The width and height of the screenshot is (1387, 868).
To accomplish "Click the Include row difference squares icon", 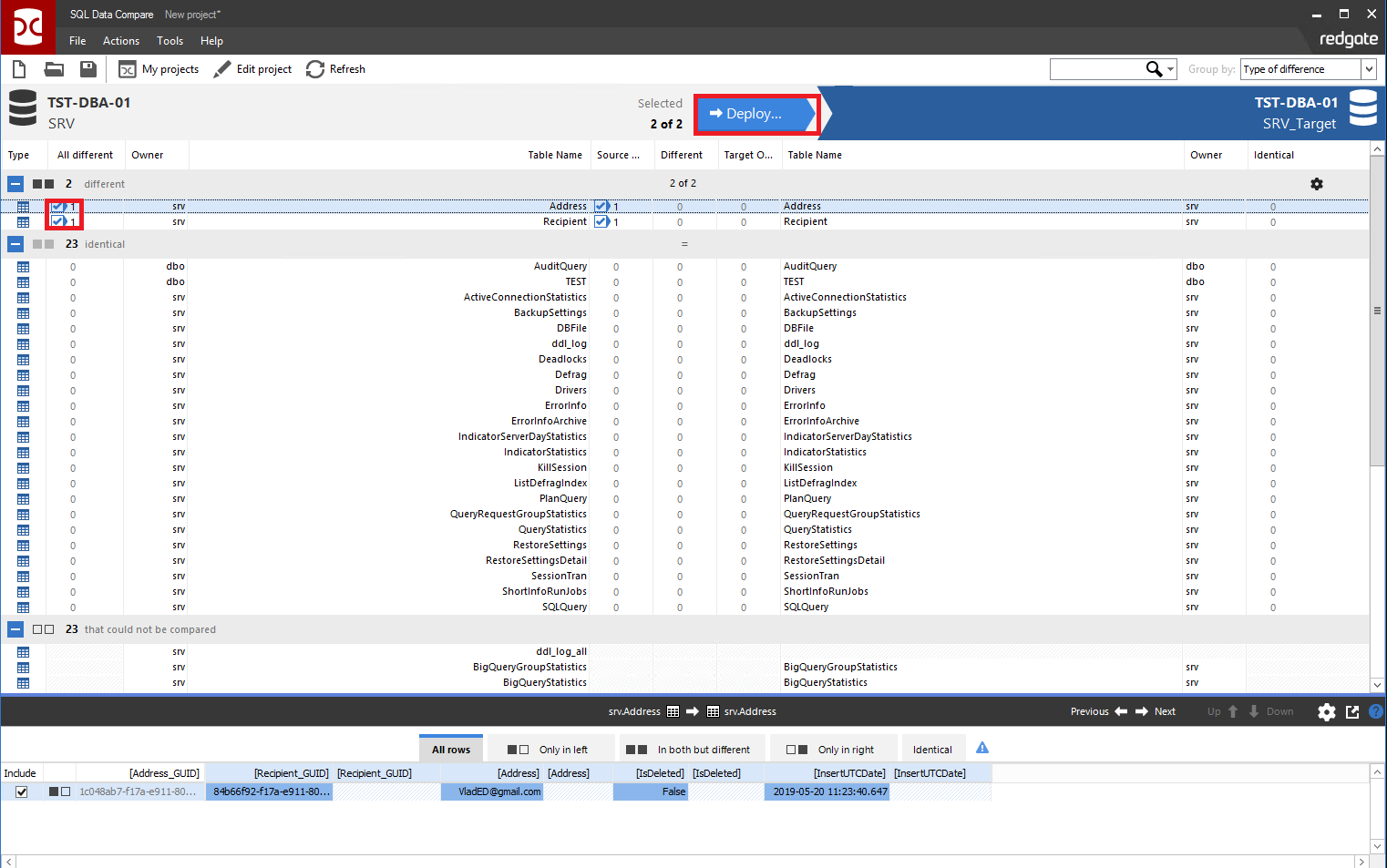I will coord(59,792).
